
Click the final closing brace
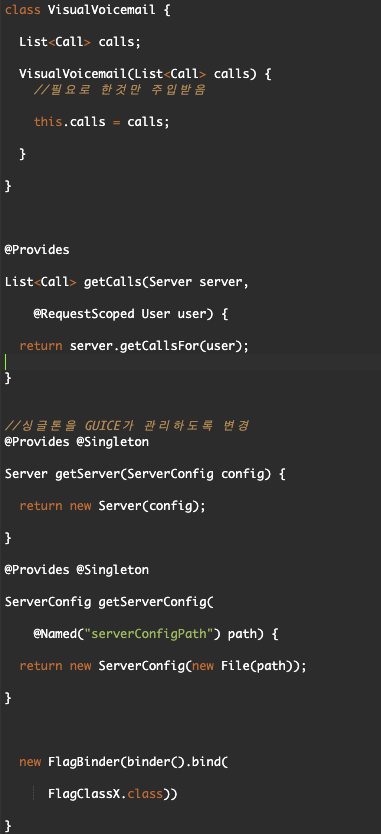(7, 826)
